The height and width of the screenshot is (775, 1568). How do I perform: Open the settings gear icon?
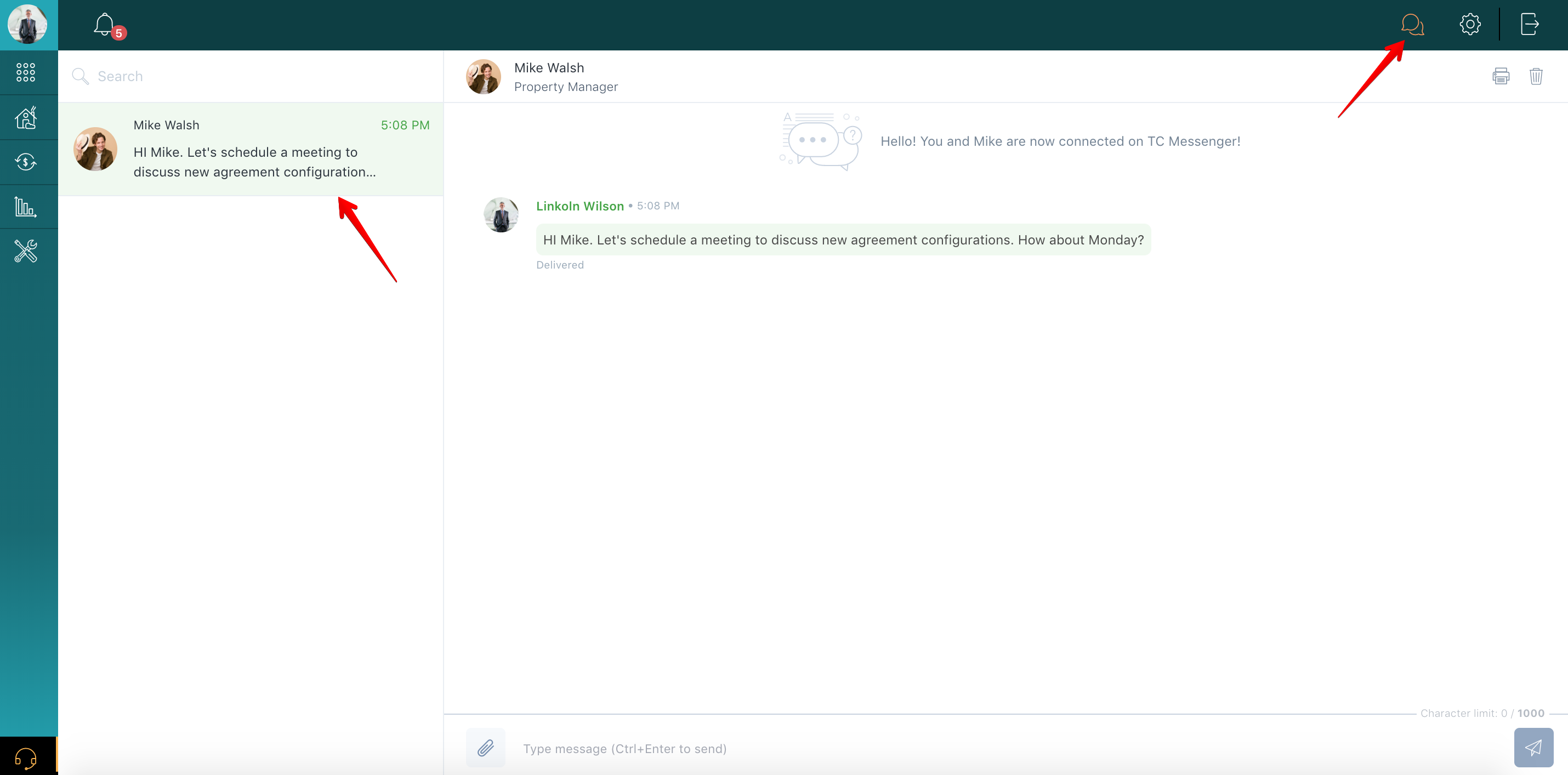click(1470, 24)
